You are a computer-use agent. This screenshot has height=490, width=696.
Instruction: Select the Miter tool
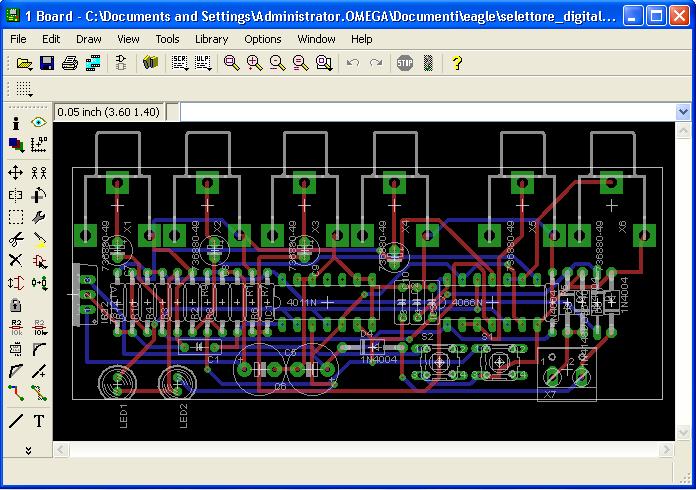[39, 349]
